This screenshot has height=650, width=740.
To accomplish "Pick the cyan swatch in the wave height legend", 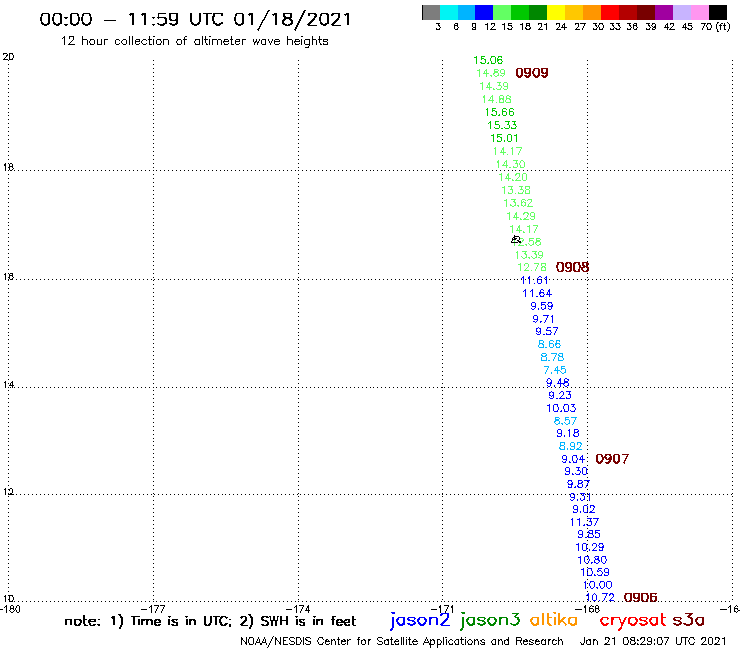I will point(449,12).
